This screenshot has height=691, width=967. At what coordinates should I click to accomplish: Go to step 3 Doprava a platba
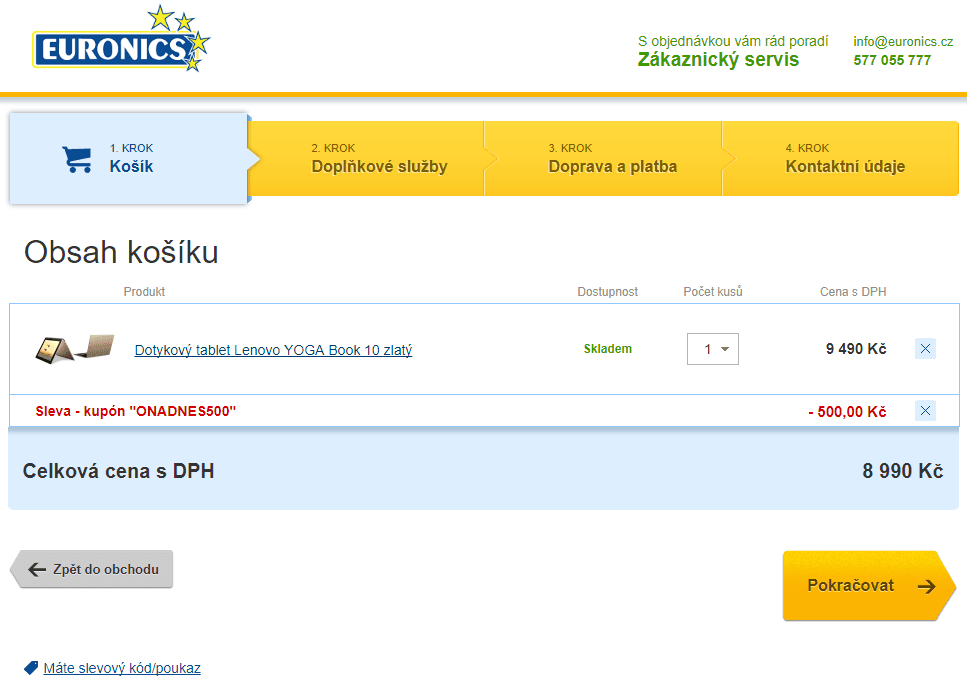[603, 159]
